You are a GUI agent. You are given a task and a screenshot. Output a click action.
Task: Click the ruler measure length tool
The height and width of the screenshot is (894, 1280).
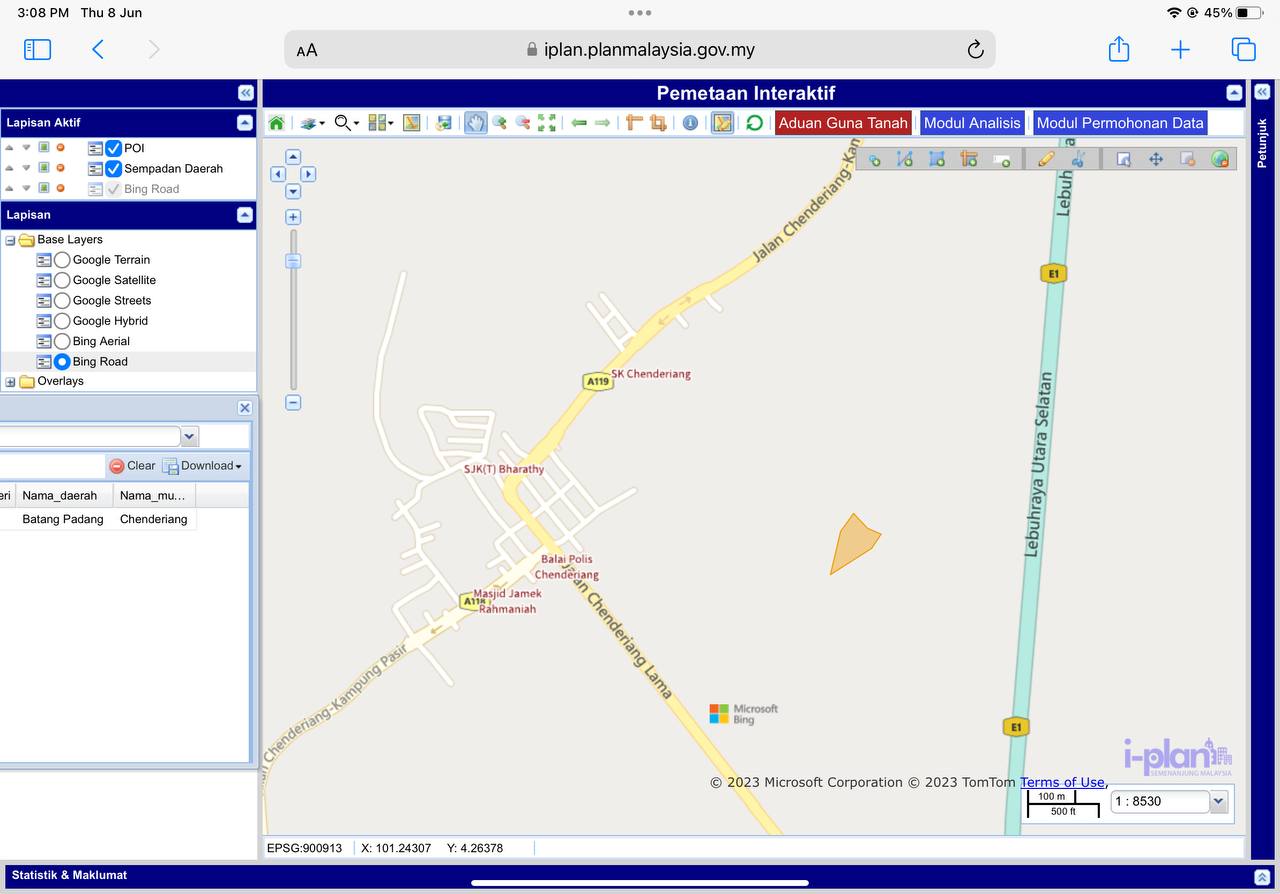634,123
